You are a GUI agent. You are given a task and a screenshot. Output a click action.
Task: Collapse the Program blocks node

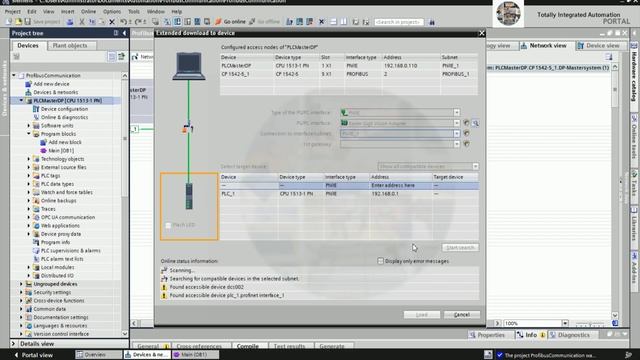[29, 134]
